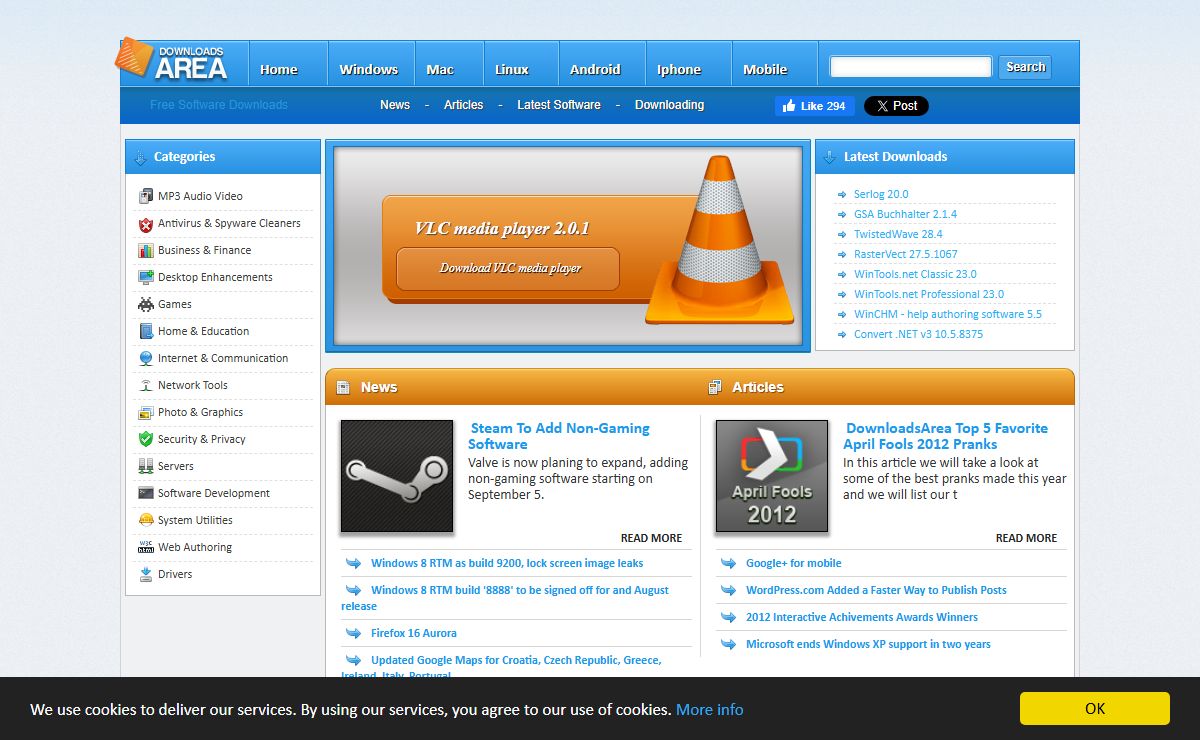This screenshot has width=1200, height=740.
Task: Open WinTools.net Classic 23.0 download
Action: click(915, 274)
